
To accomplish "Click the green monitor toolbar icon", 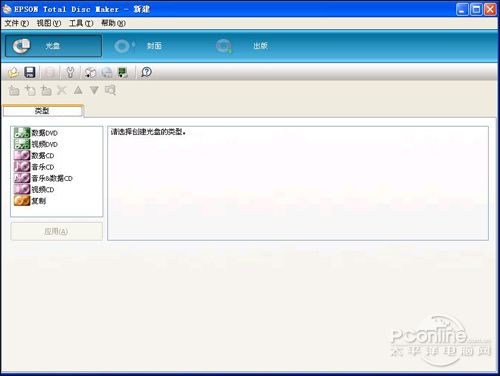I will point(123,72).
